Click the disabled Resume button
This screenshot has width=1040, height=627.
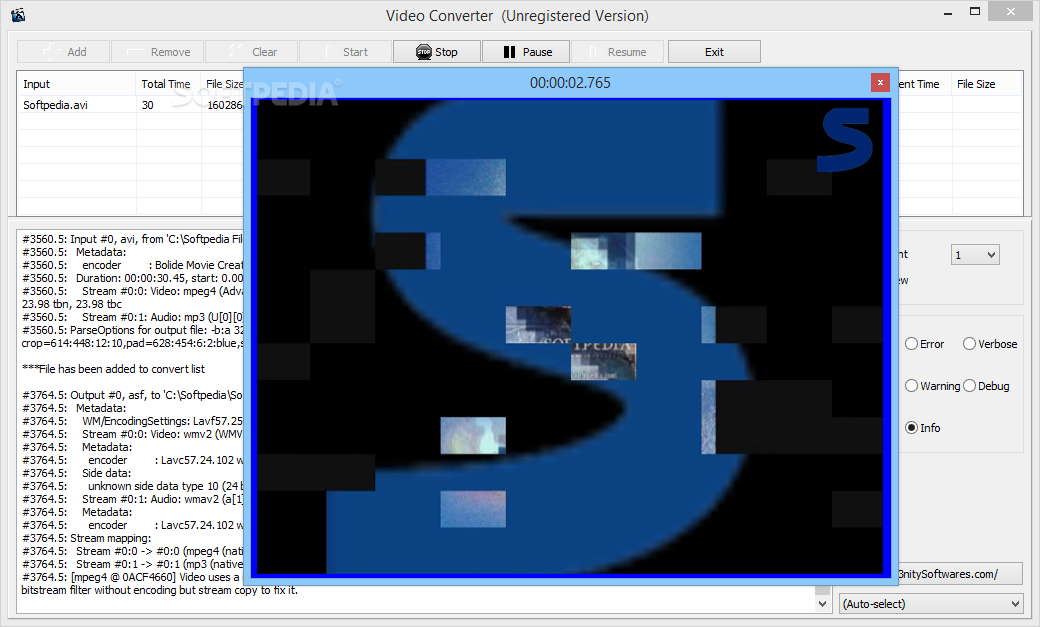point(618,52)
